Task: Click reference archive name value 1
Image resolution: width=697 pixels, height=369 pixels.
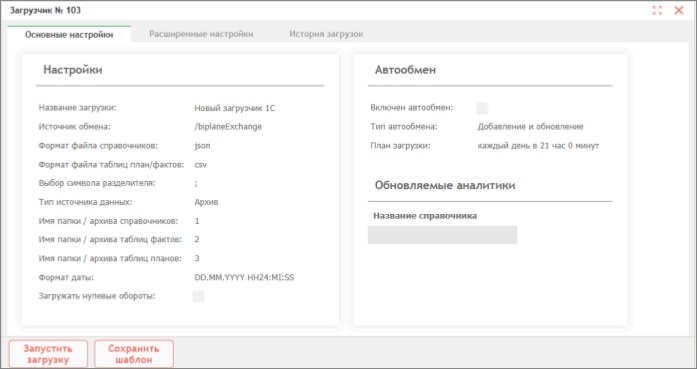Action: click(197, 221)
